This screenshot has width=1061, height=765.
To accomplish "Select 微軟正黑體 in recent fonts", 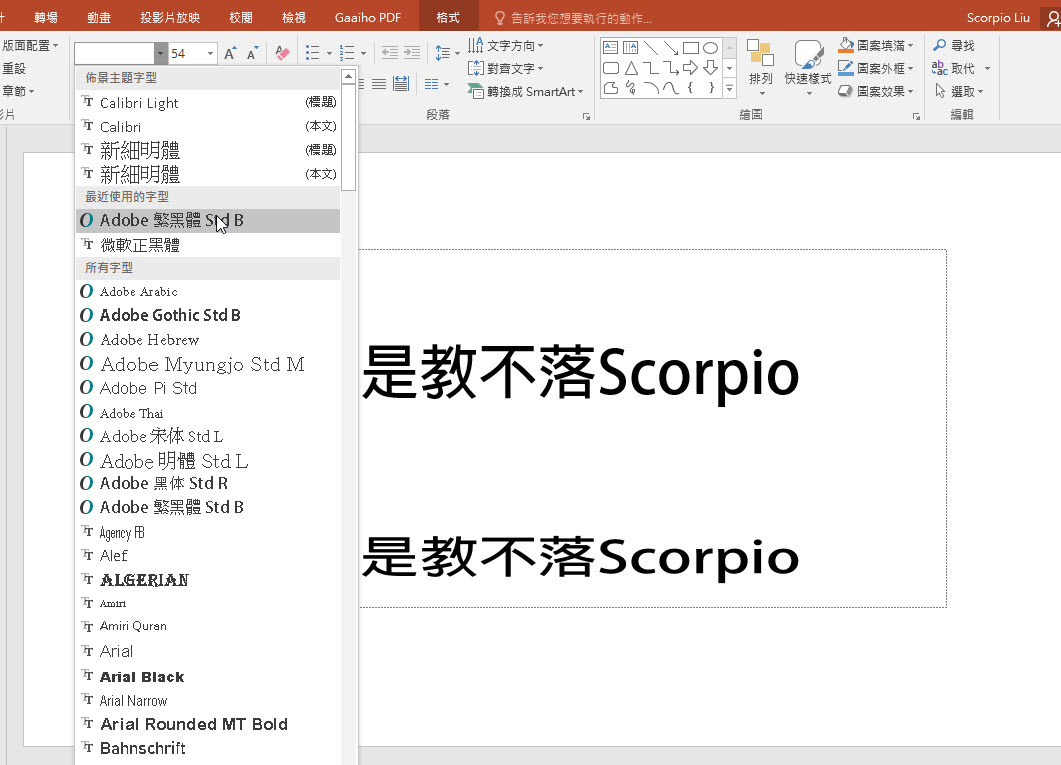I will (x=140, y=245).
